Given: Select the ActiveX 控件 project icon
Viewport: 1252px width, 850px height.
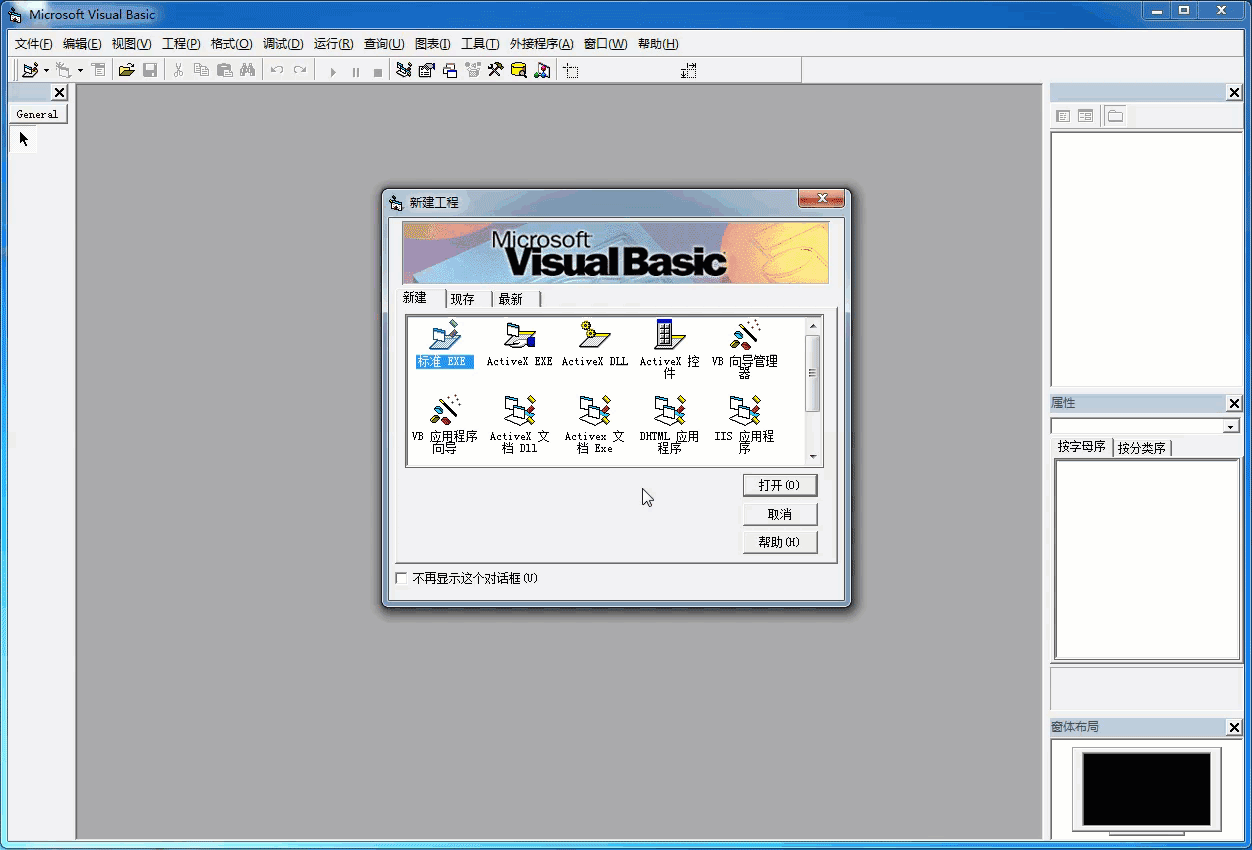Looking at the screenshot, I should (x=669, y=349).
